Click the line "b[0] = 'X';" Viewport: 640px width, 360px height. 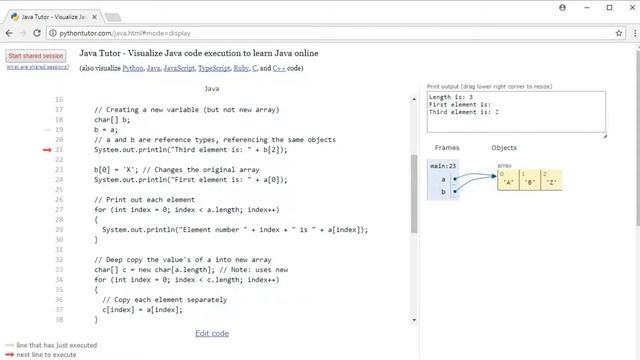116,170
